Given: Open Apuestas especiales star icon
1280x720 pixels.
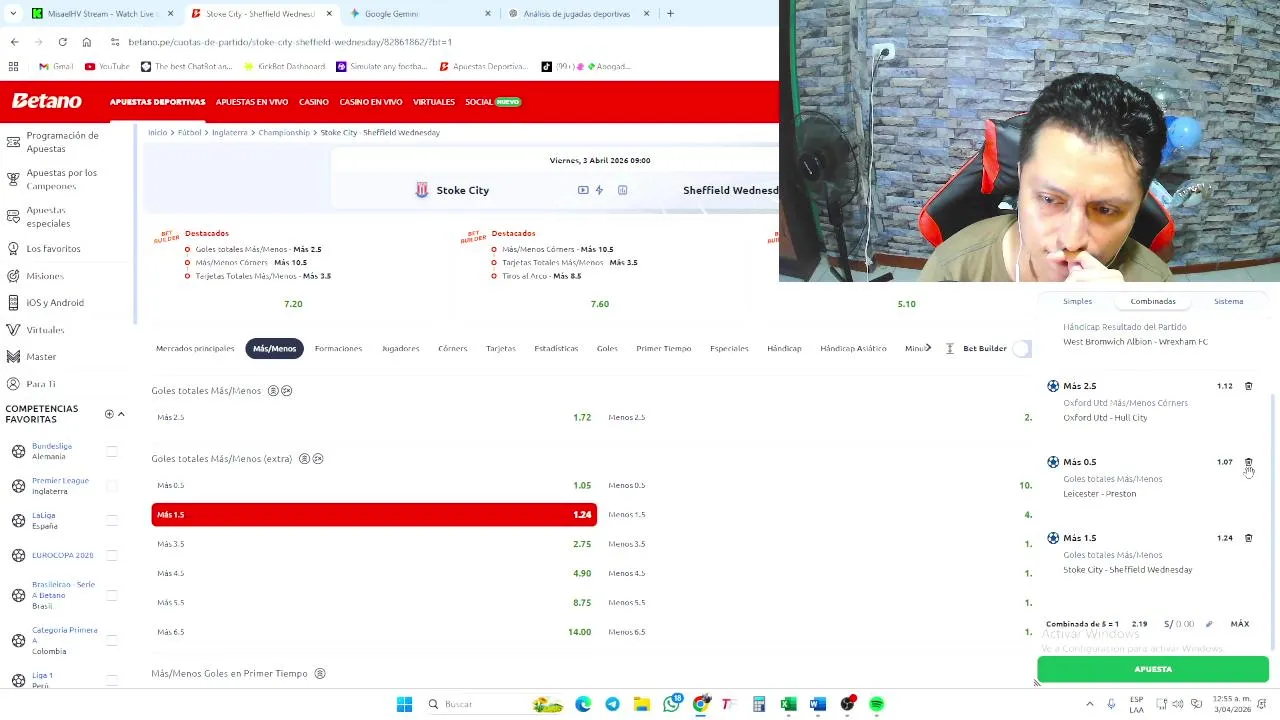Looking at the screenshot, I should (x=13, y=216).
